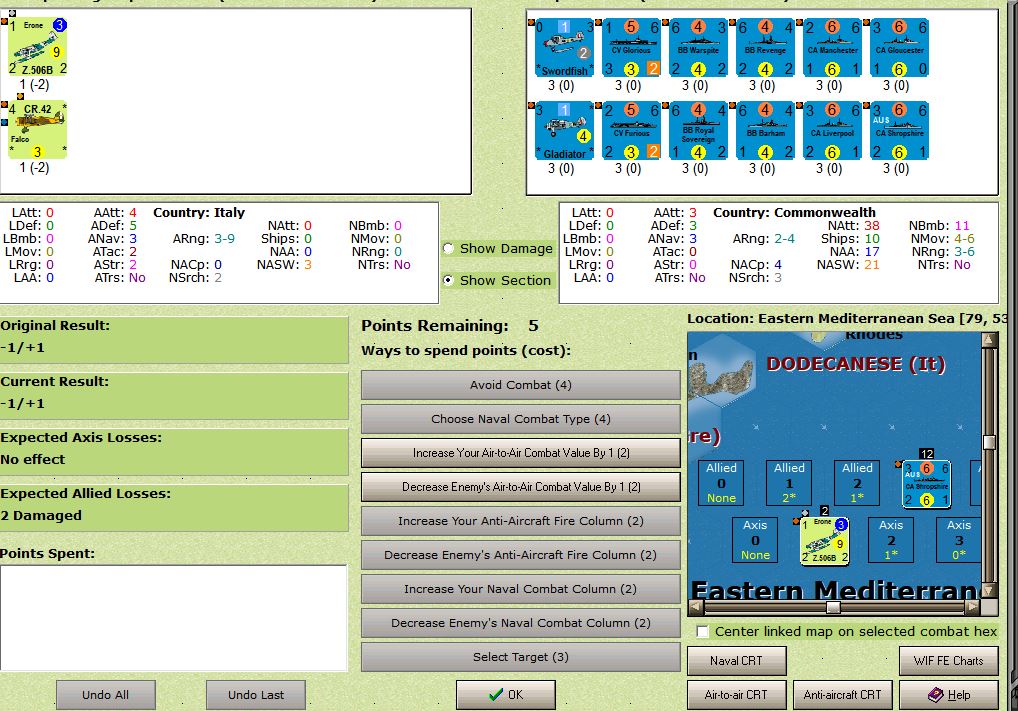Click the Select Target (3) option
The height and width of the screenshot is (711, 1018).
coord(521,657)
